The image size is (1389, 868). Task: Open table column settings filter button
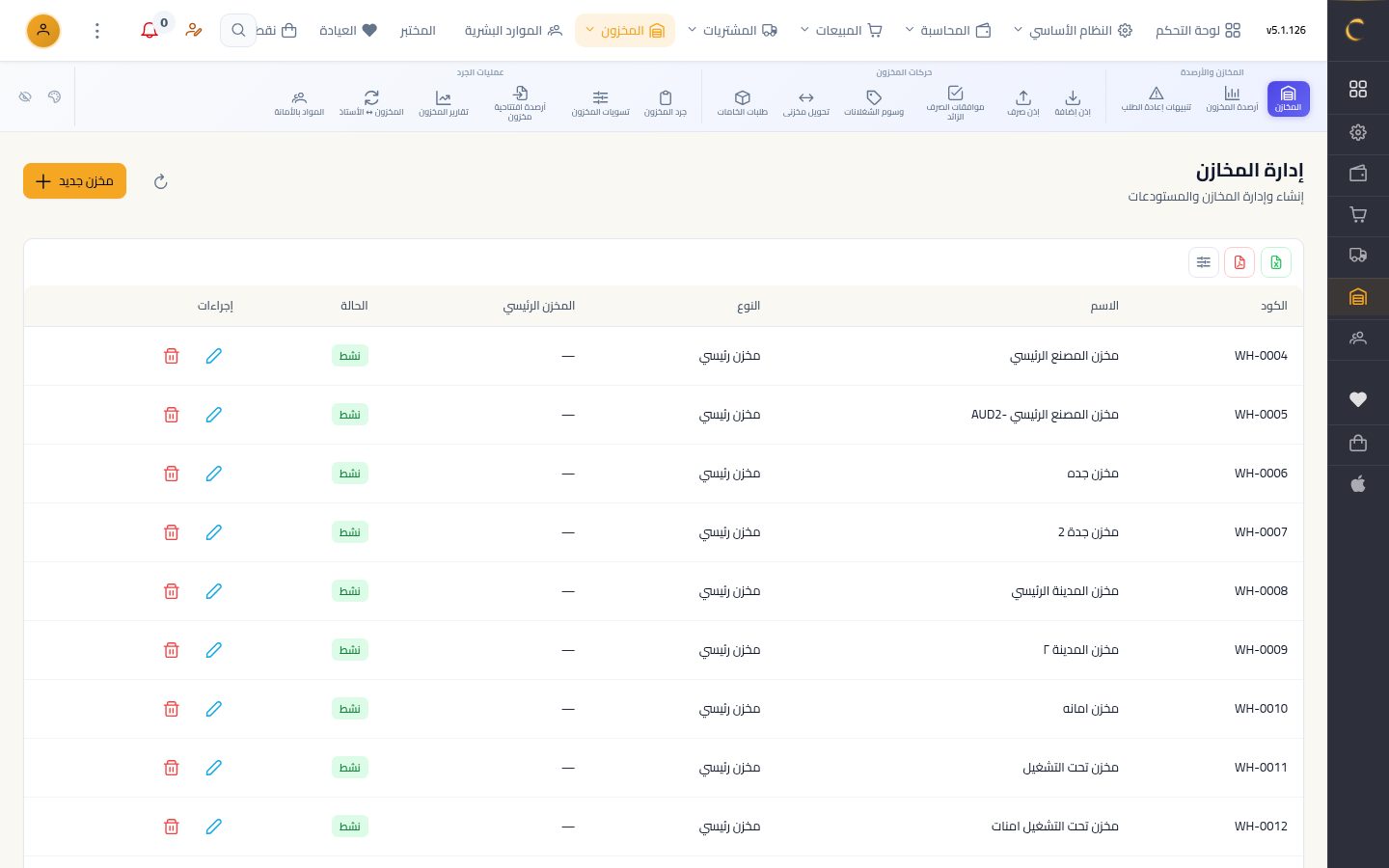tap(1204, 262)
